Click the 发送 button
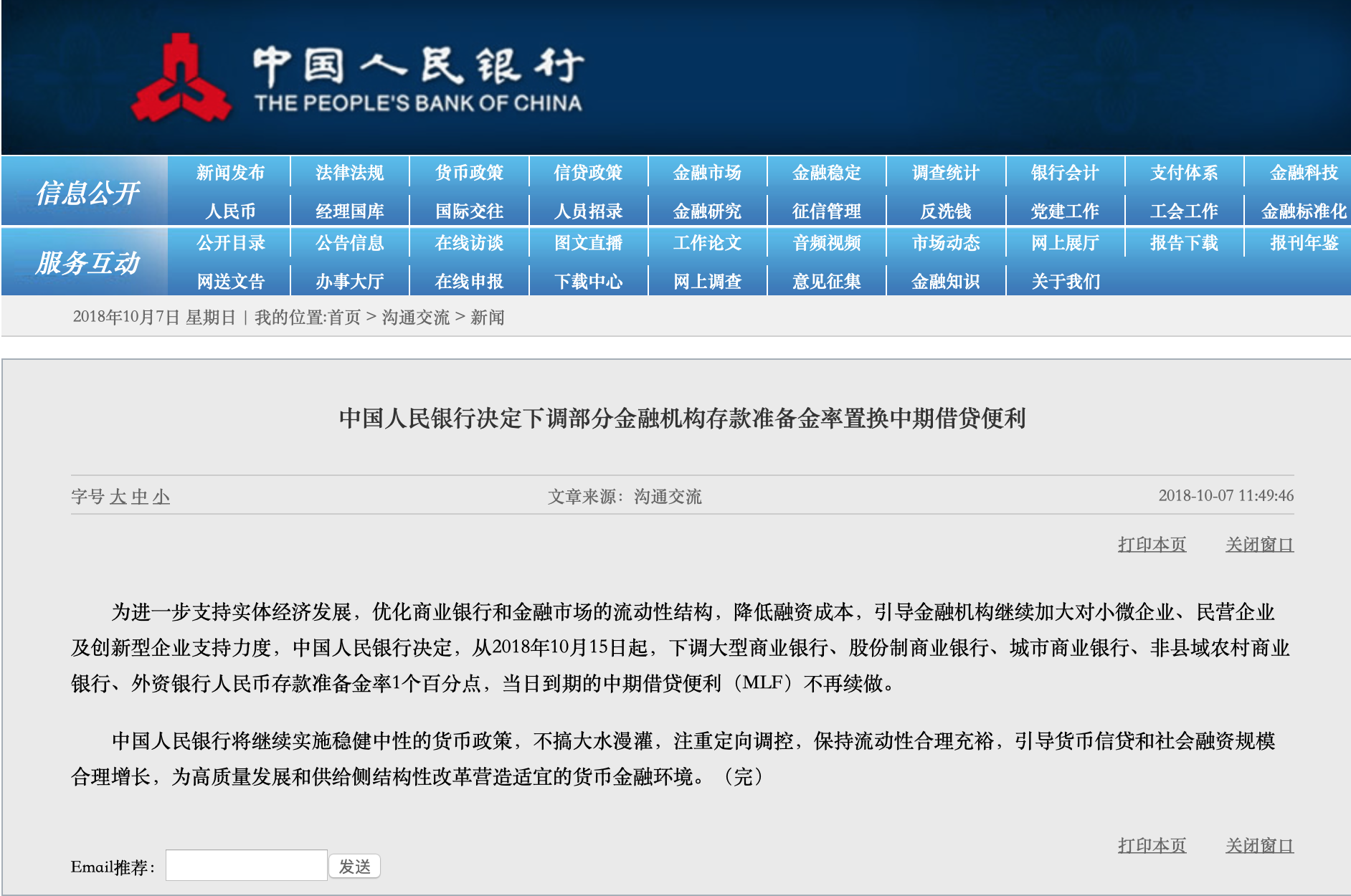Screen dimensions: 1351x896 pos(354,867)
